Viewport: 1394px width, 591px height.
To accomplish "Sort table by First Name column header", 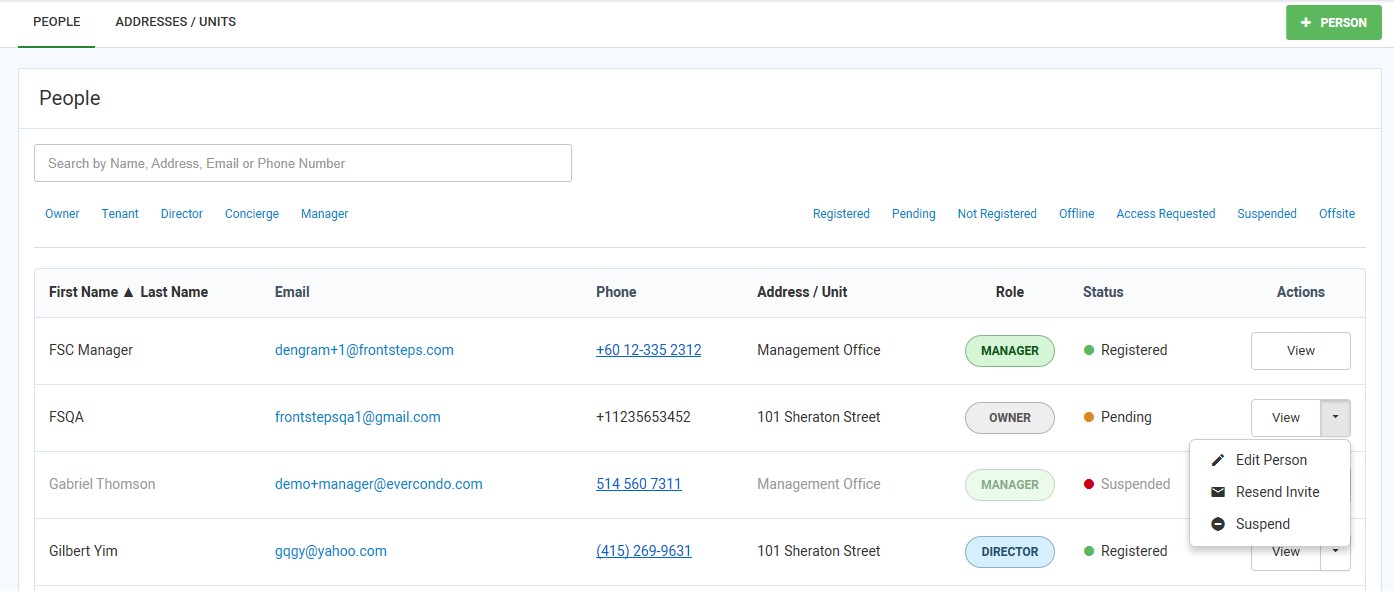I will point(83,292).
